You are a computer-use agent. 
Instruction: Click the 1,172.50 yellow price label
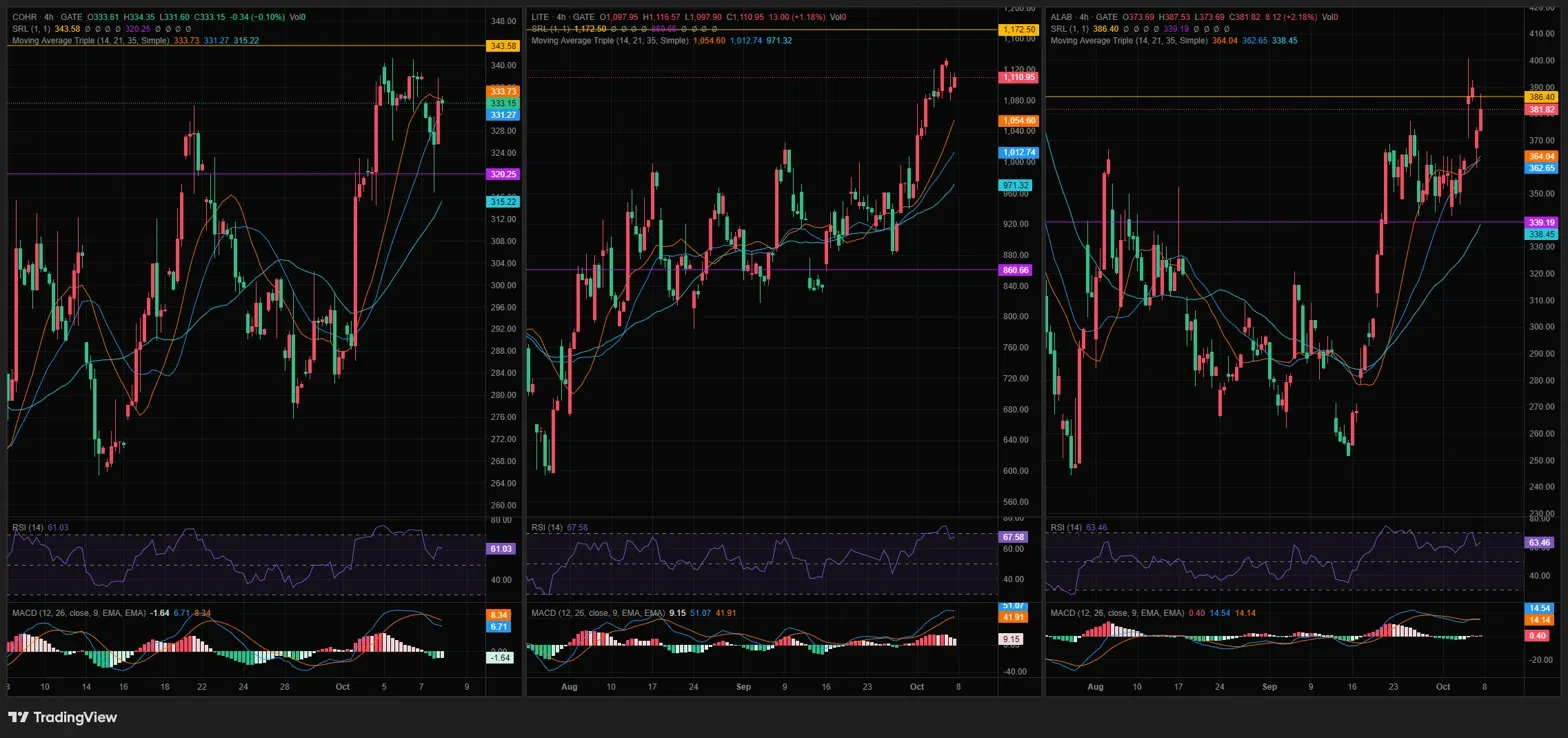[x=1018, y=30]
